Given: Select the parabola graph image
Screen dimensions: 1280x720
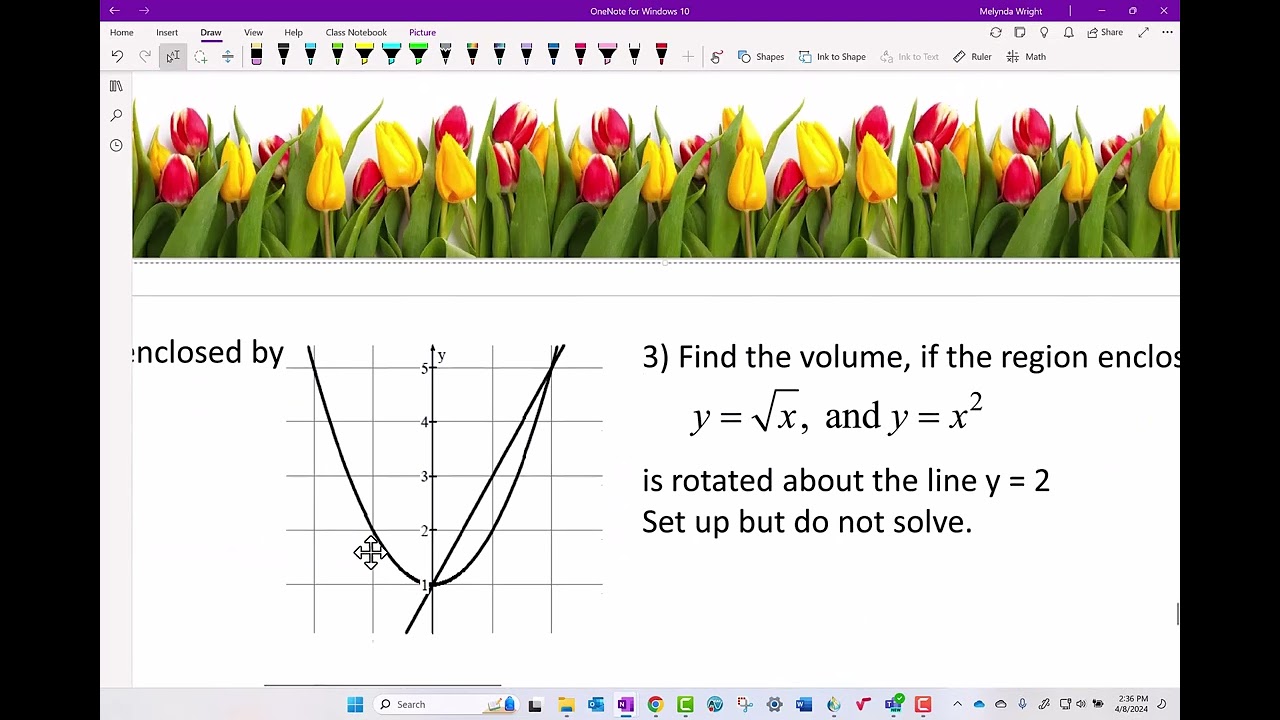Looking at the screenshot, I should click(444, 489).
